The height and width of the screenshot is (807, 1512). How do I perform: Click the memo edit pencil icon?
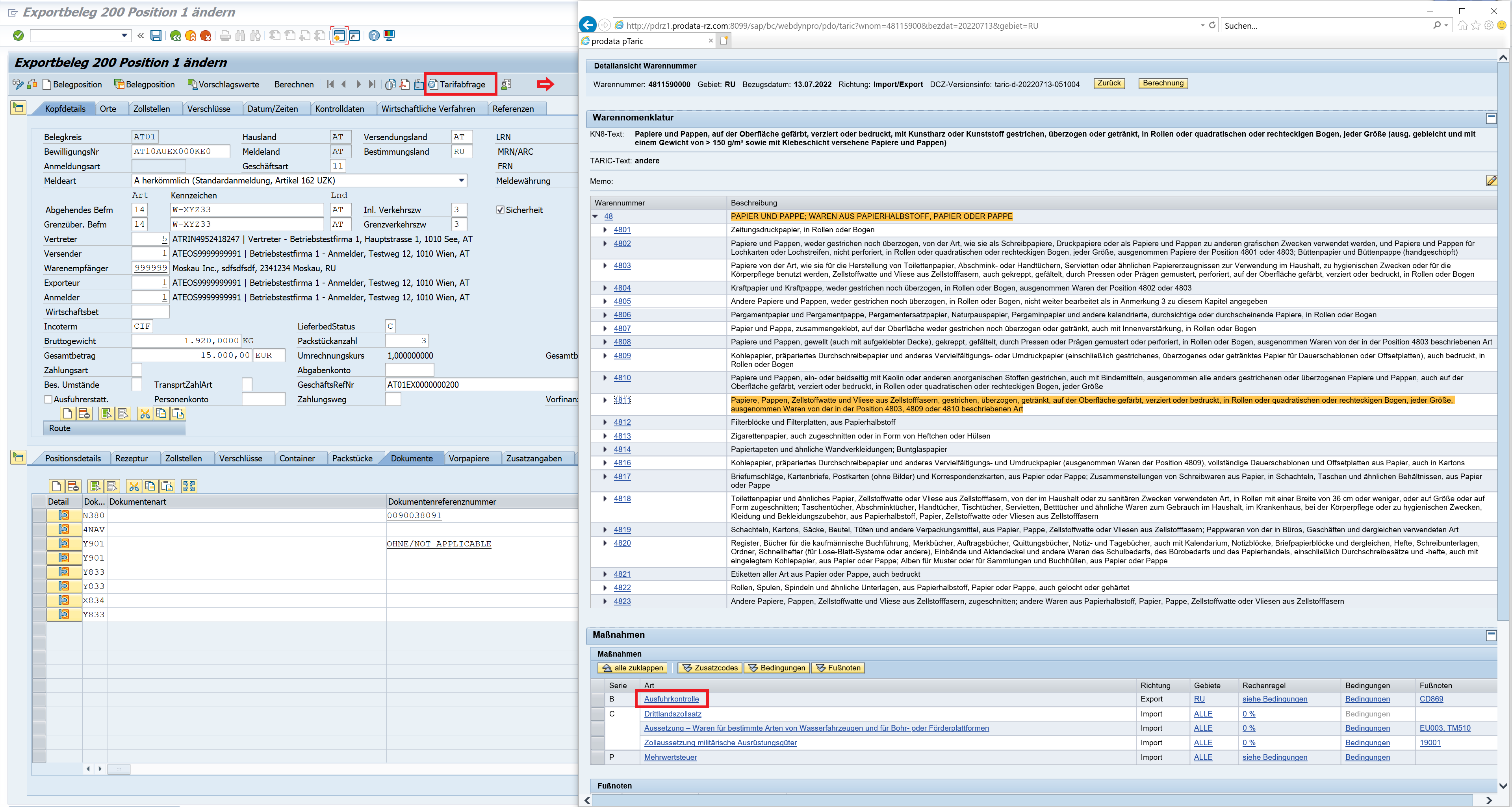(1491, 181)
